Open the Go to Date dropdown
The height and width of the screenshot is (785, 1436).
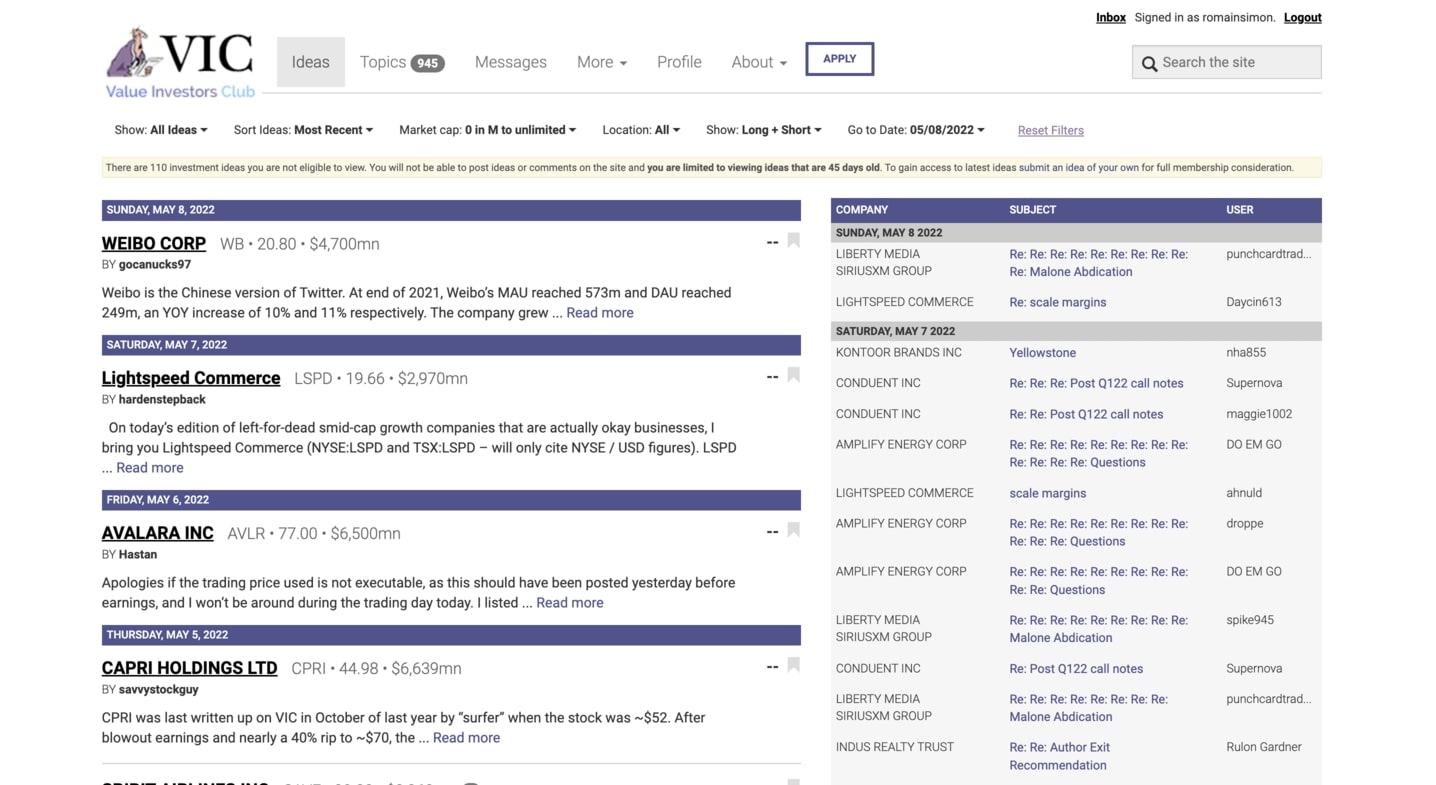coord(916,130)
